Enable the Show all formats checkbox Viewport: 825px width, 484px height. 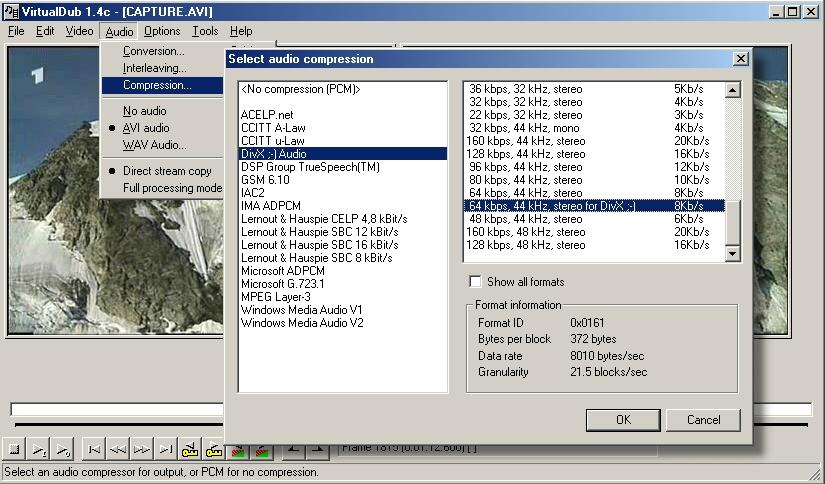point(476,282)
